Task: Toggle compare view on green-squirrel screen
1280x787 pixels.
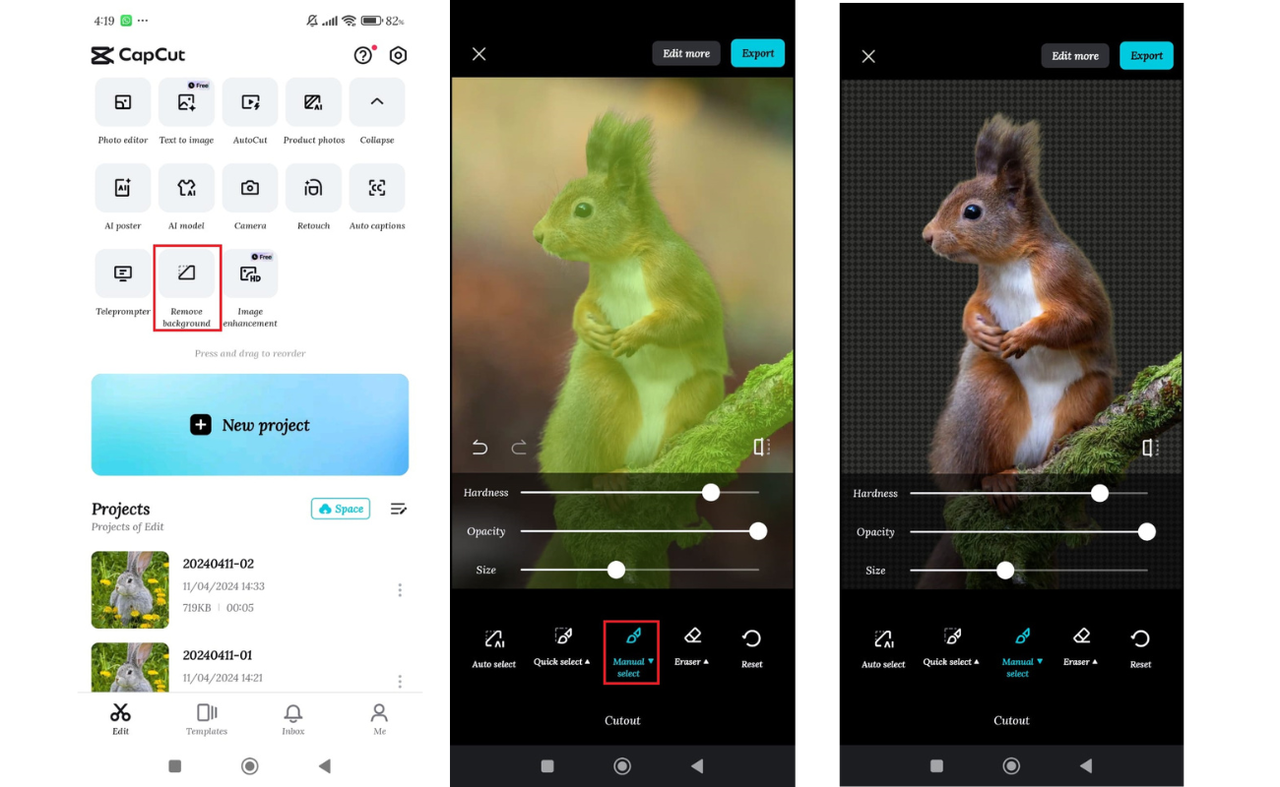Action: [762, 447]
